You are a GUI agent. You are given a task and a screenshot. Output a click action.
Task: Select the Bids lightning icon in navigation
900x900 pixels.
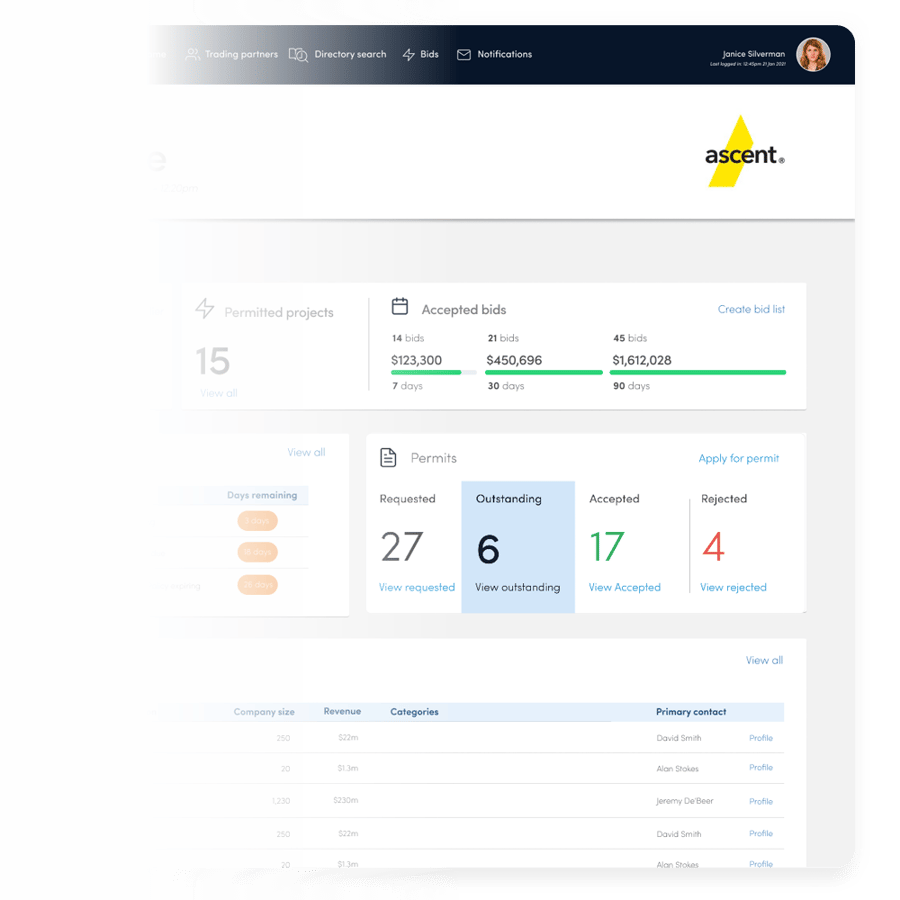click(408, 55)
